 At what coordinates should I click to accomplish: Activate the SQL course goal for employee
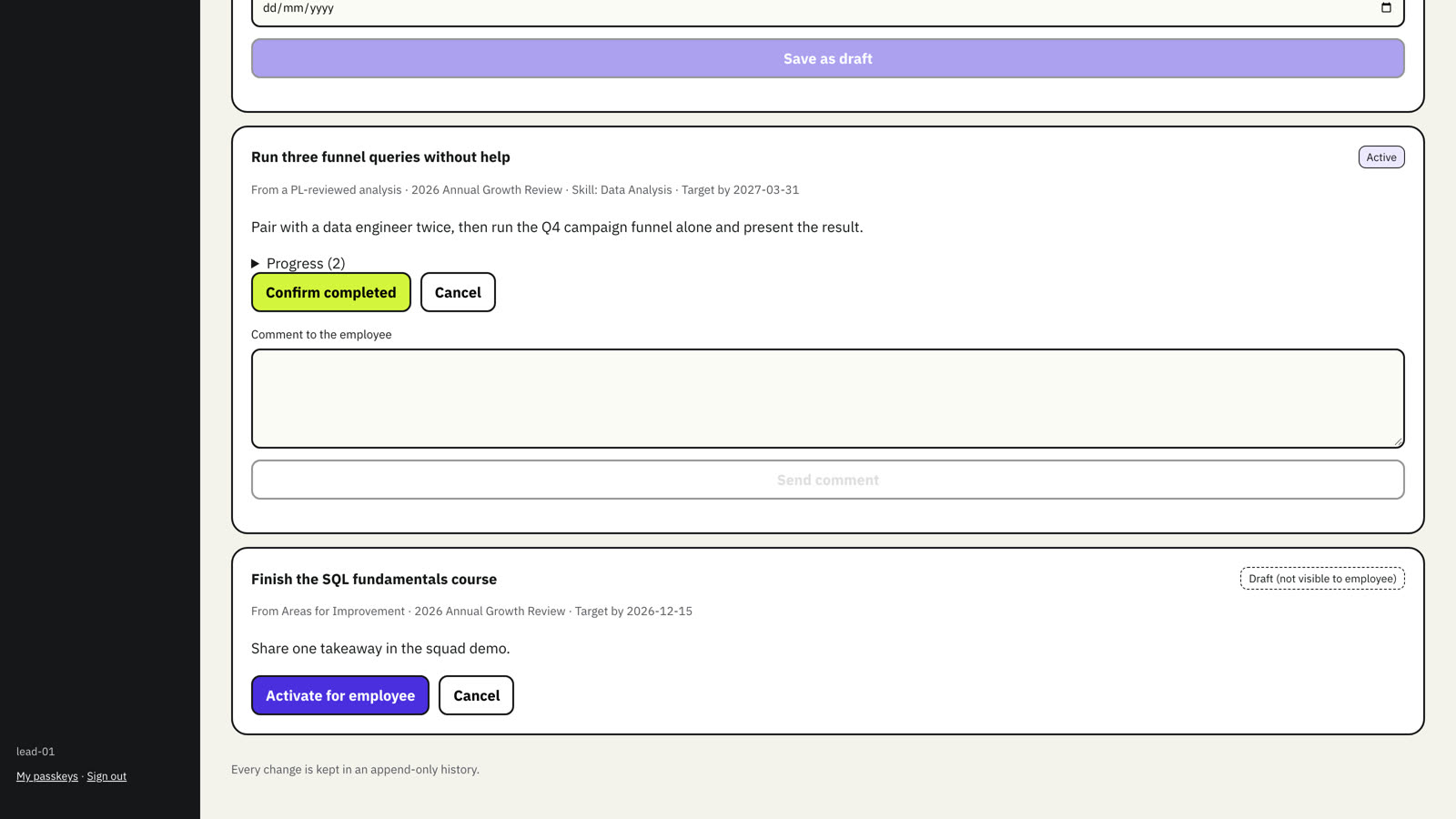coord(339,695)
